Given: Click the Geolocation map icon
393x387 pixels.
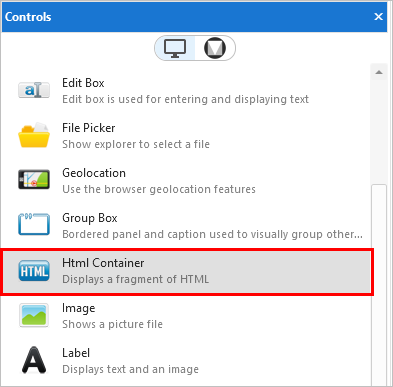Looking at the screenshot, I should point(34,179).
